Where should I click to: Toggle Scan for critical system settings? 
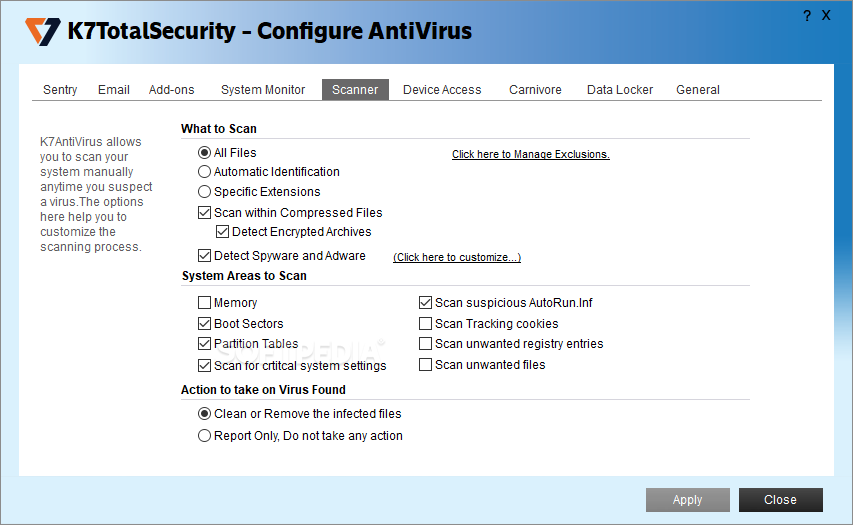point(204,366)
